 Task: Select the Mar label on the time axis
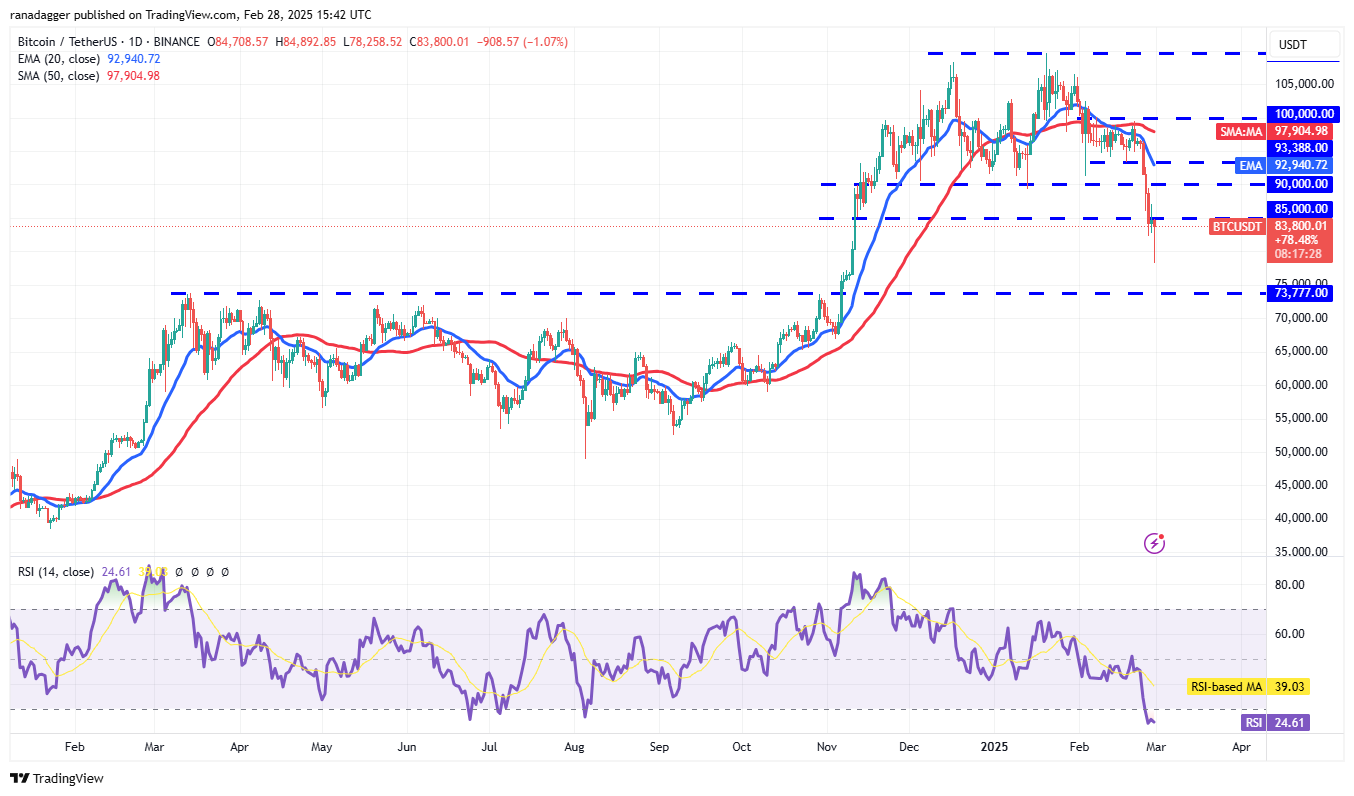point(1154,747)
